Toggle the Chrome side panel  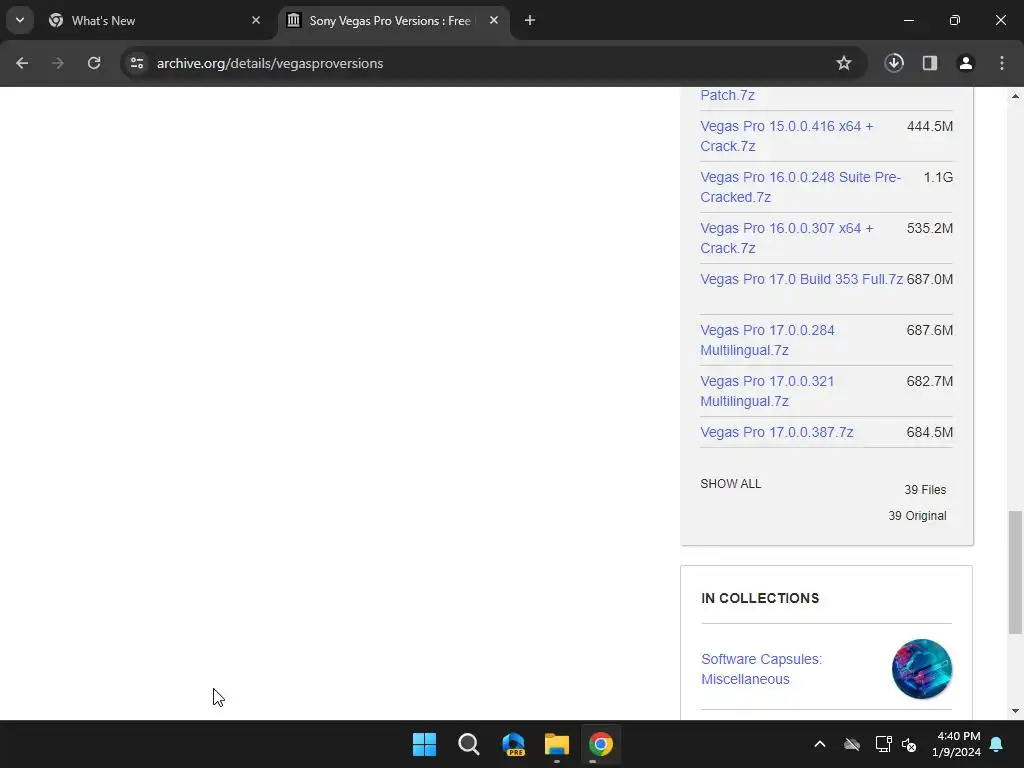click(x=930, y=63)
